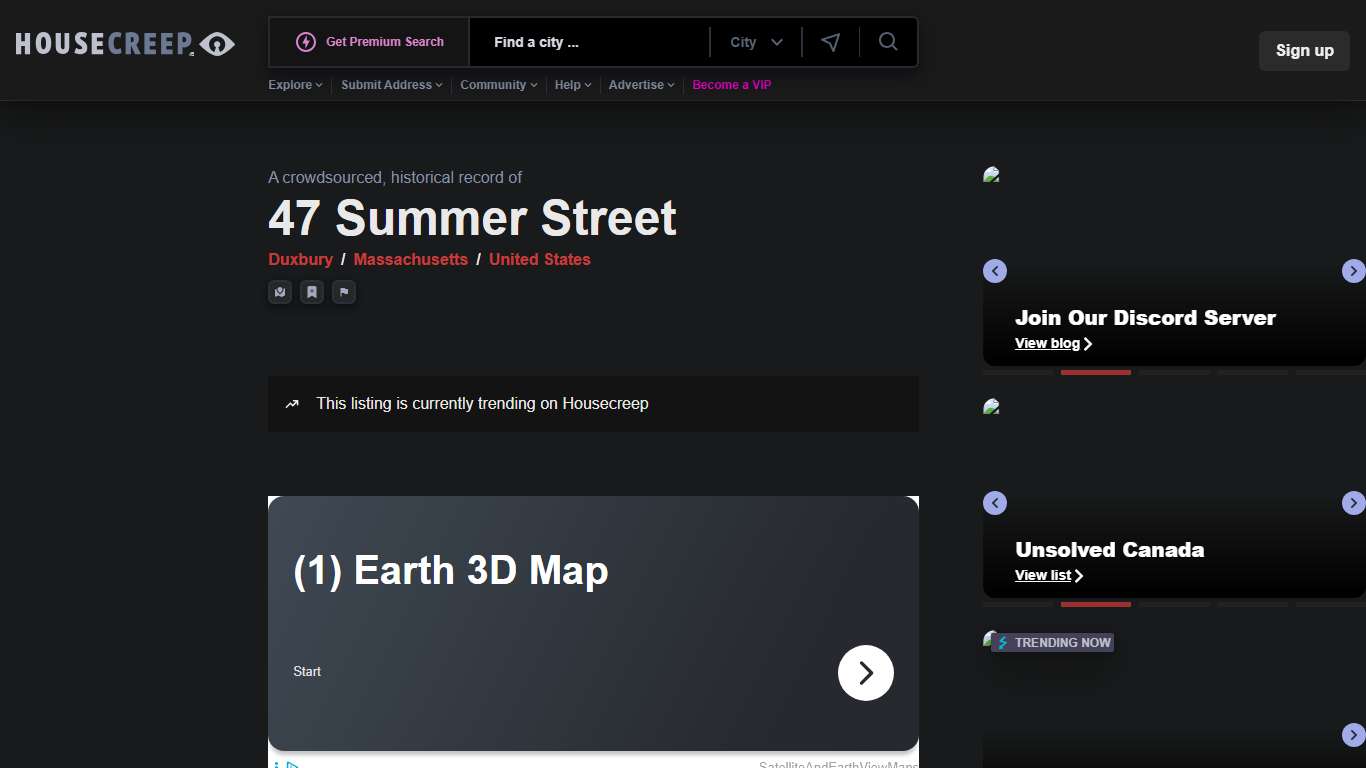Click the Housecreep eye logo
The width and height of the screenshot is (1366, 768).
coord(217,44)
